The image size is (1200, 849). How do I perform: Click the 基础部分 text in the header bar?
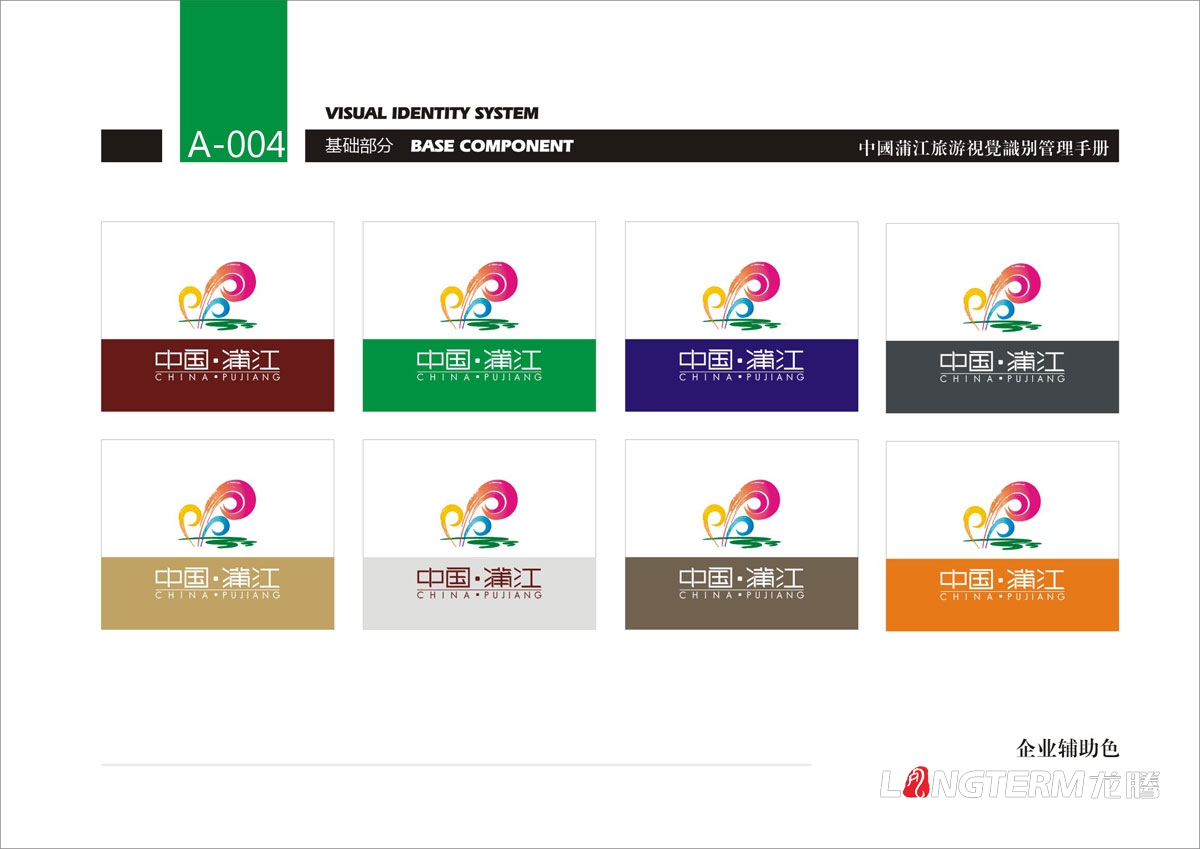(x=359, y=146)
